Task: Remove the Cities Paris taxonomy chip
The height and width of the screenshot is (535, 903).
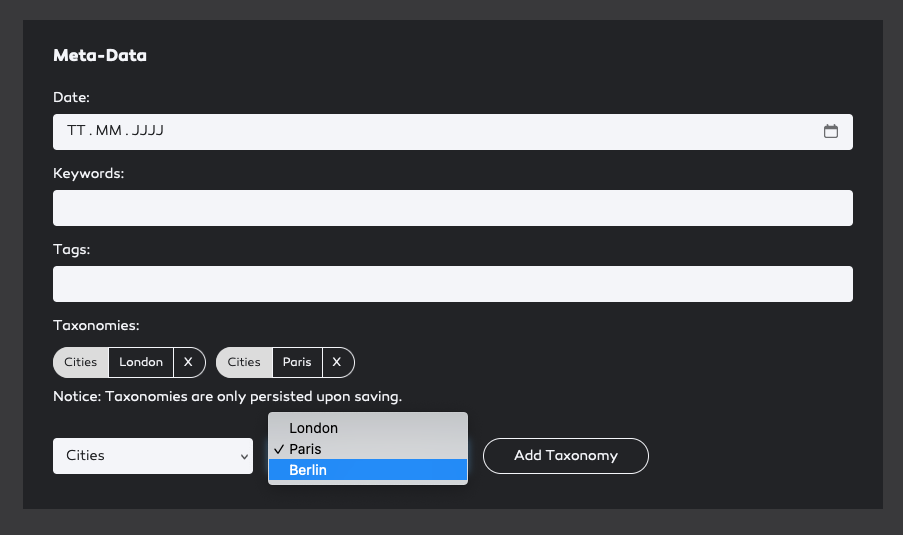Action: [337, 362]
